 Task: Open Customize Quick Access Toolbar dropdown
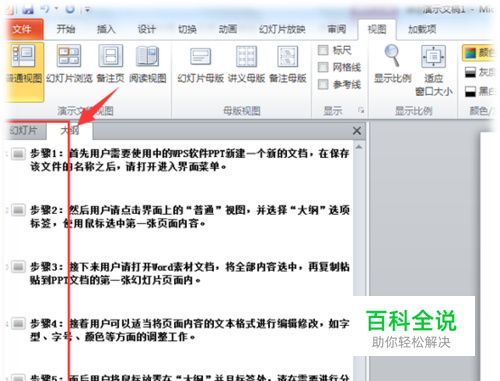pyautogui.click(x=87, y=10)
